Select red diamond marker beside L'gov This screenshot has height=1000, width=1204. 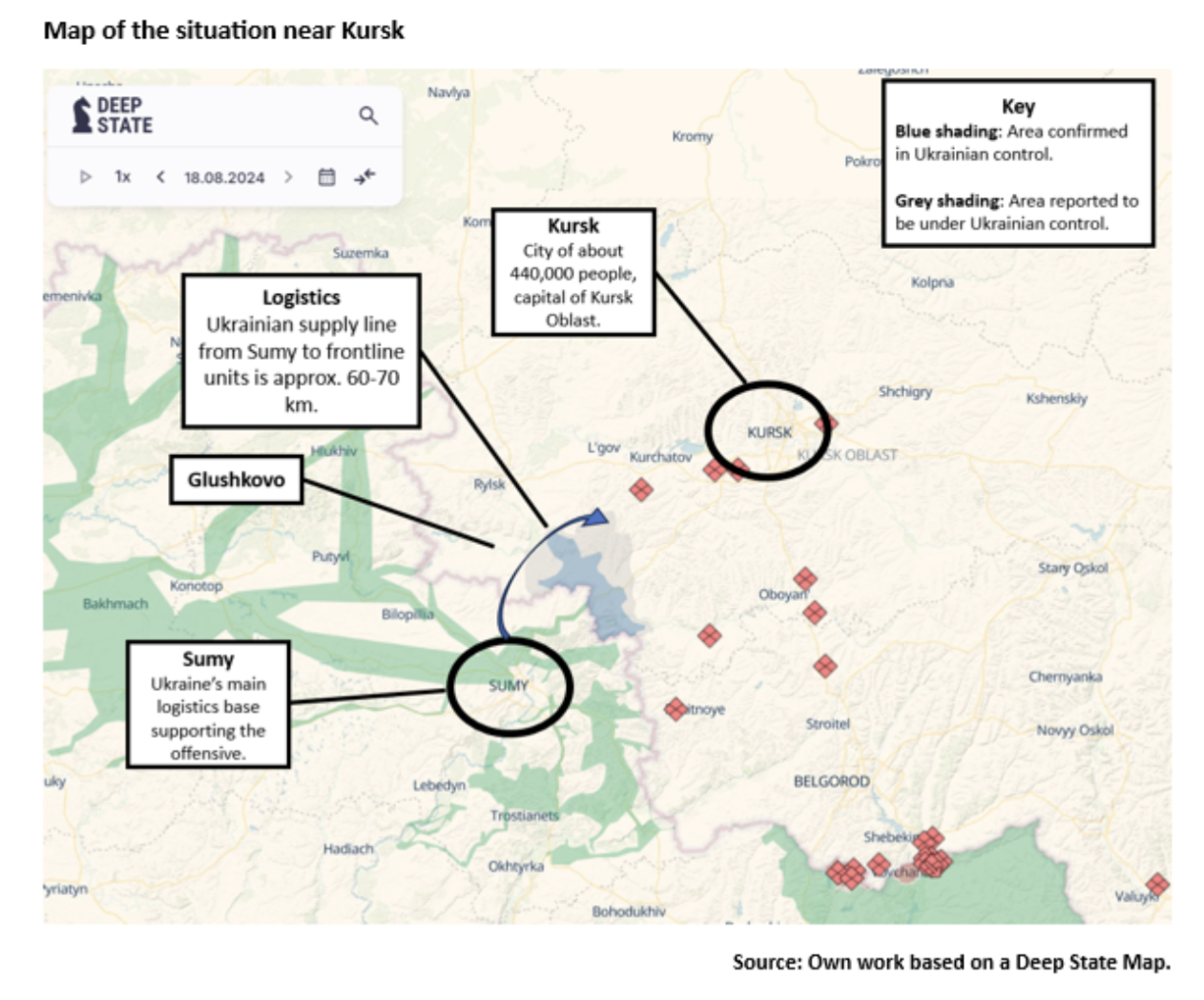(641, 490)
